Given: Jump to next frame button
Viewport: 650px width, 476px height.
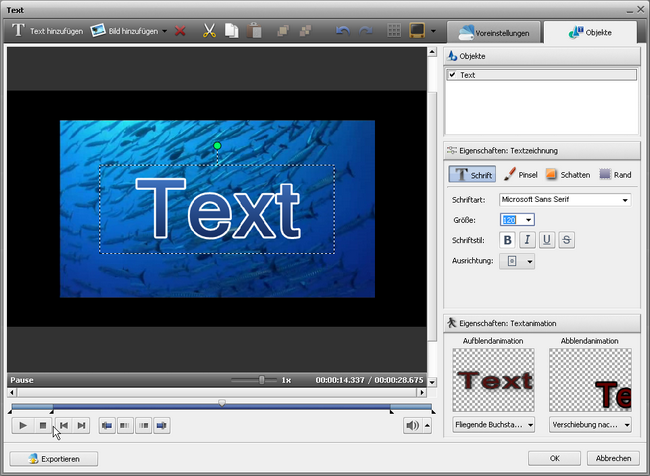Looking at the screenshot, I should pyautogui.click(x=82, y=425).
